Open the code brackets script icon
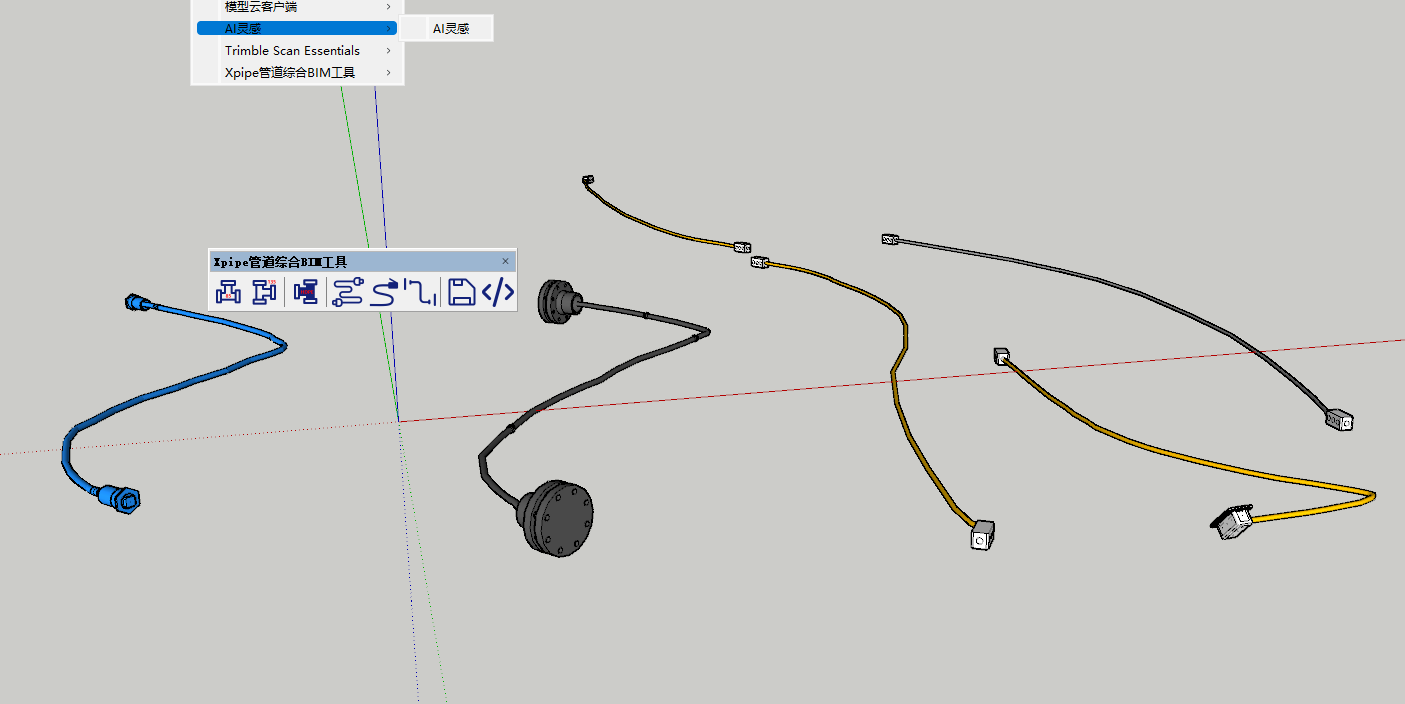This screenshot has width=1405, height=704. click(498, 293)
